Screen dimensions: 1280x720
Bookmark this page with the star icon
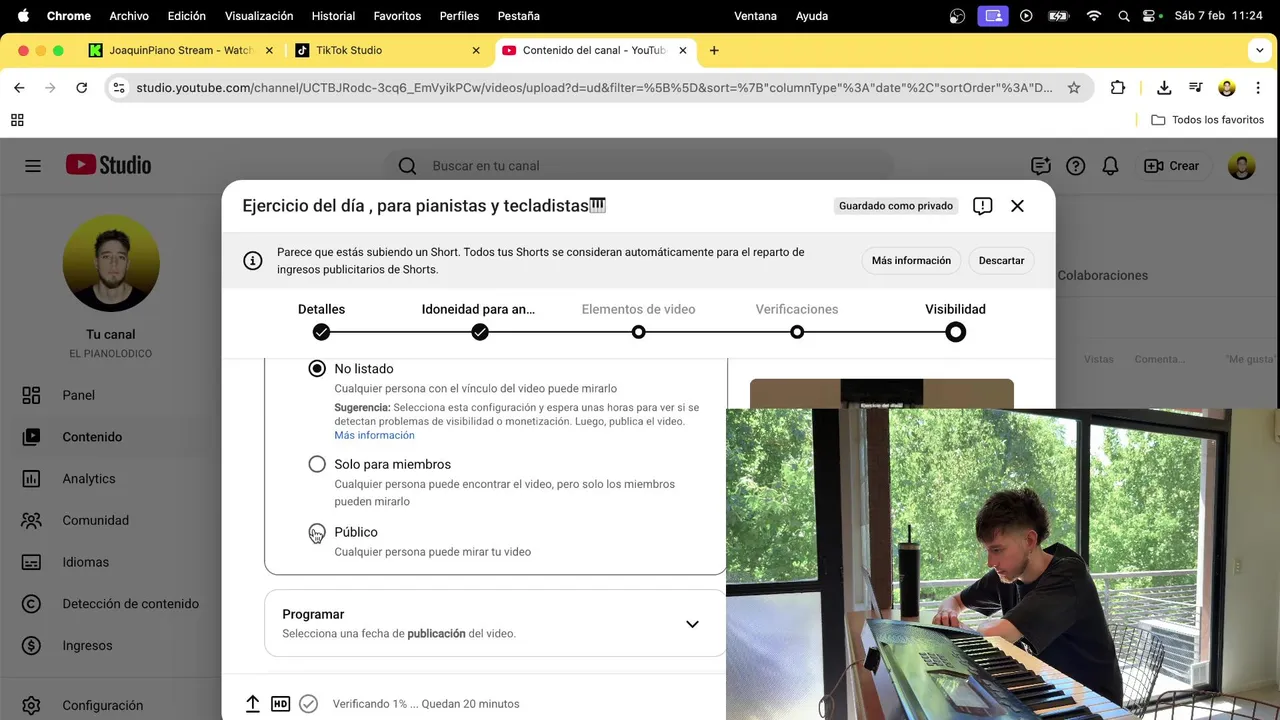(x=1074, y=88)
